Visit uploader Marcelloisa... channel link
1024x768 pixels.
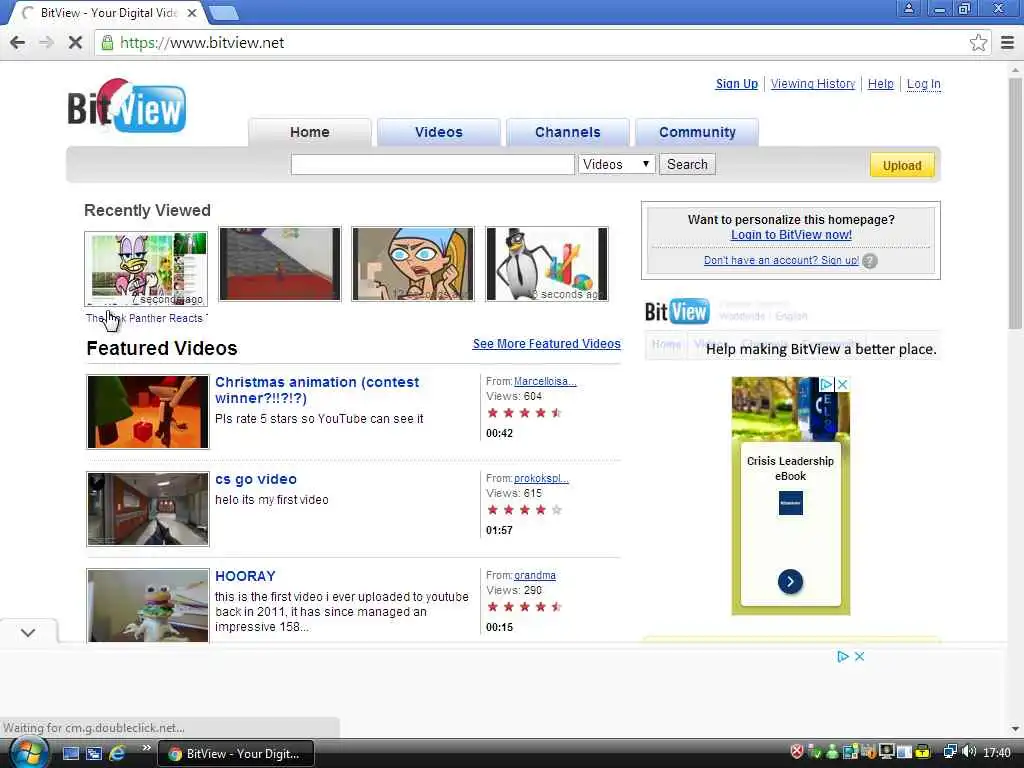pos(545,381)
